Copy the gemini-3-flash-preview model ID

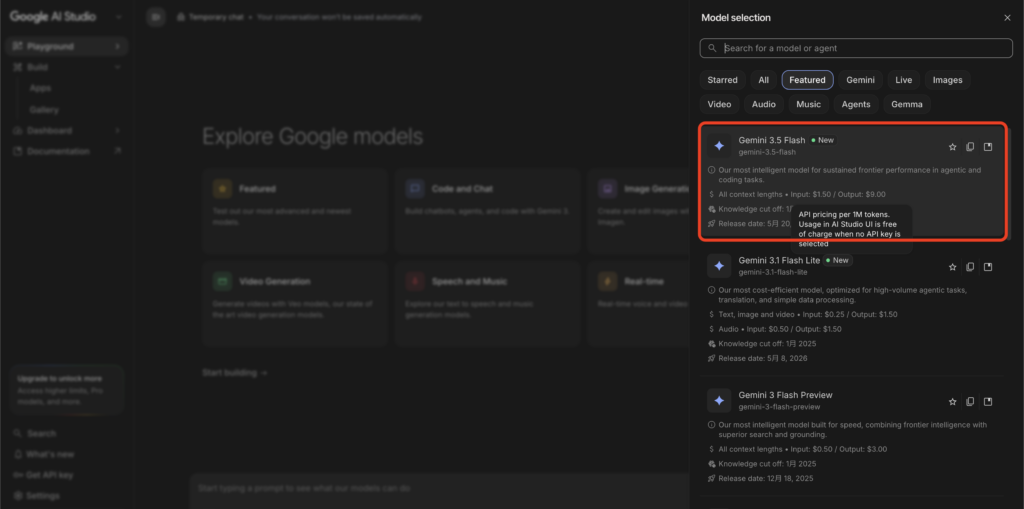coord(970,401)
